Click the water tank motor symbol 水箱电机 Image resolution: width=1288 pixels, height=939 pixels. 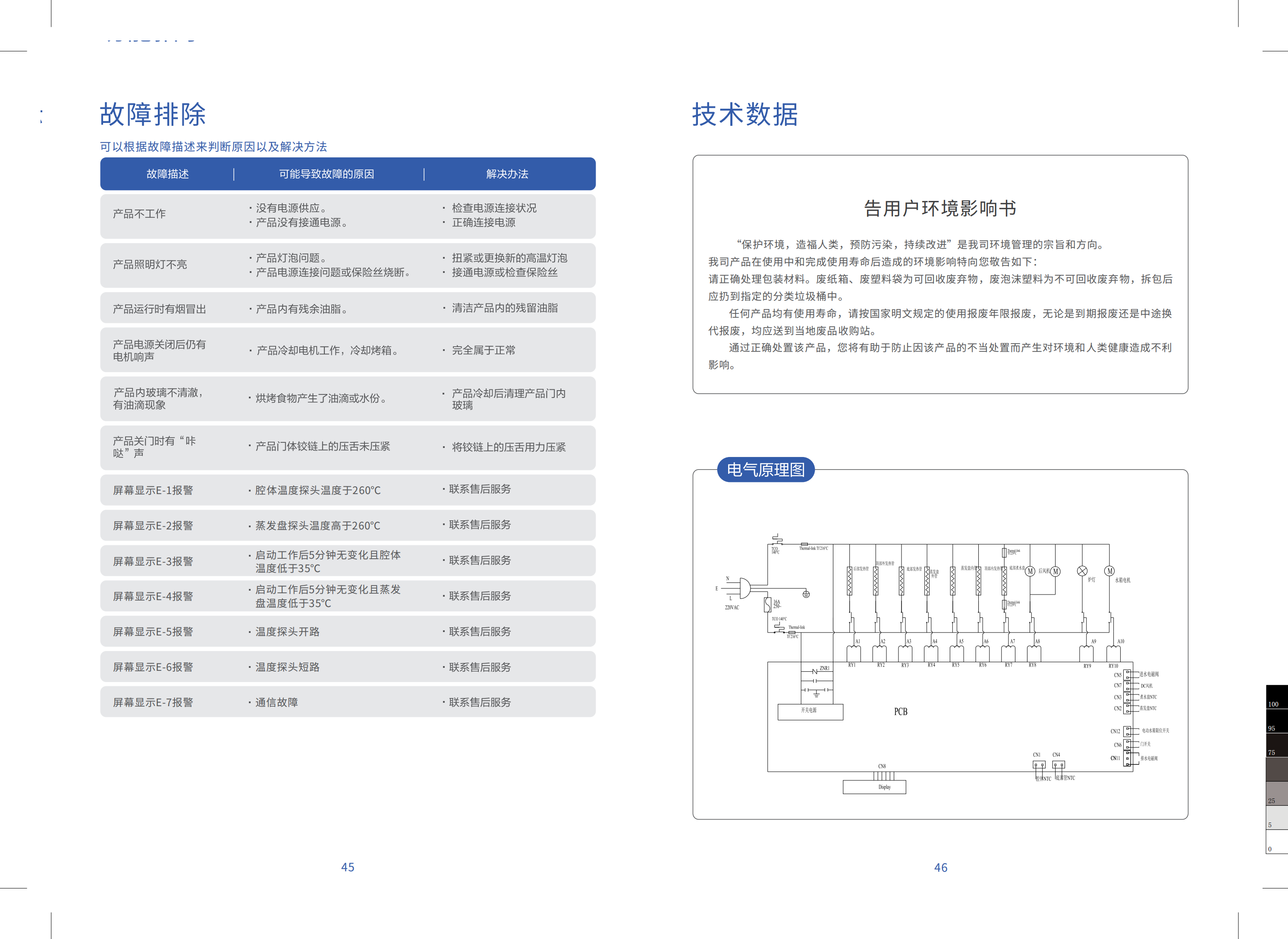(1109, 571)
